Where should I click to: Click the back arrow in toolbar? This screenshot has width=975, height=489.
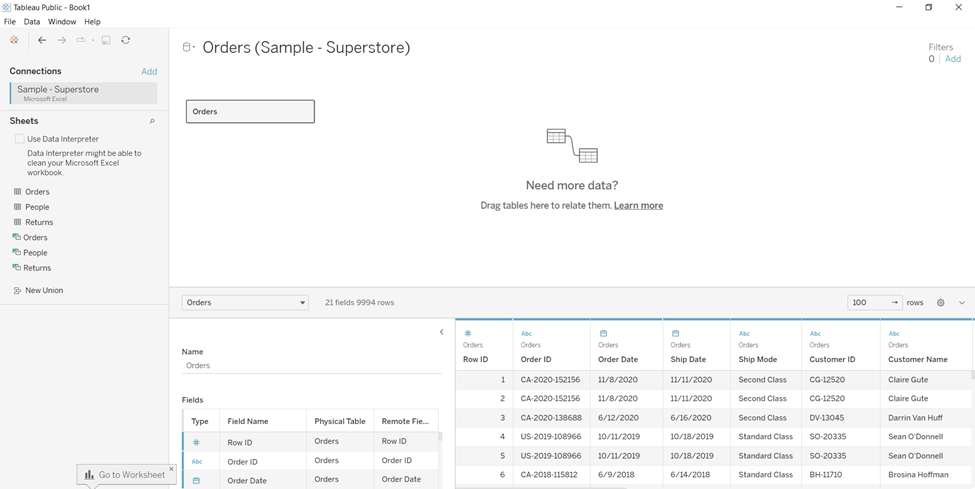coord(42,40)
